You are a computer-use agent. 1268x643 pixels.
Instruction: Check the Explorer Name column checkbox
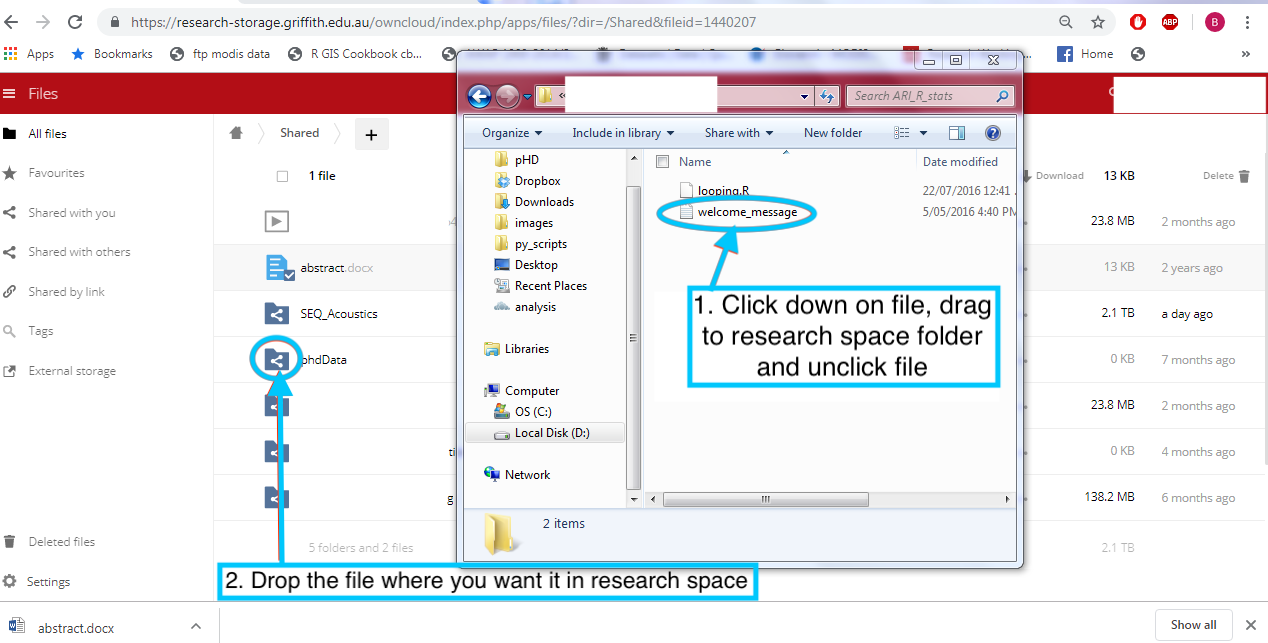pos(662,161)
